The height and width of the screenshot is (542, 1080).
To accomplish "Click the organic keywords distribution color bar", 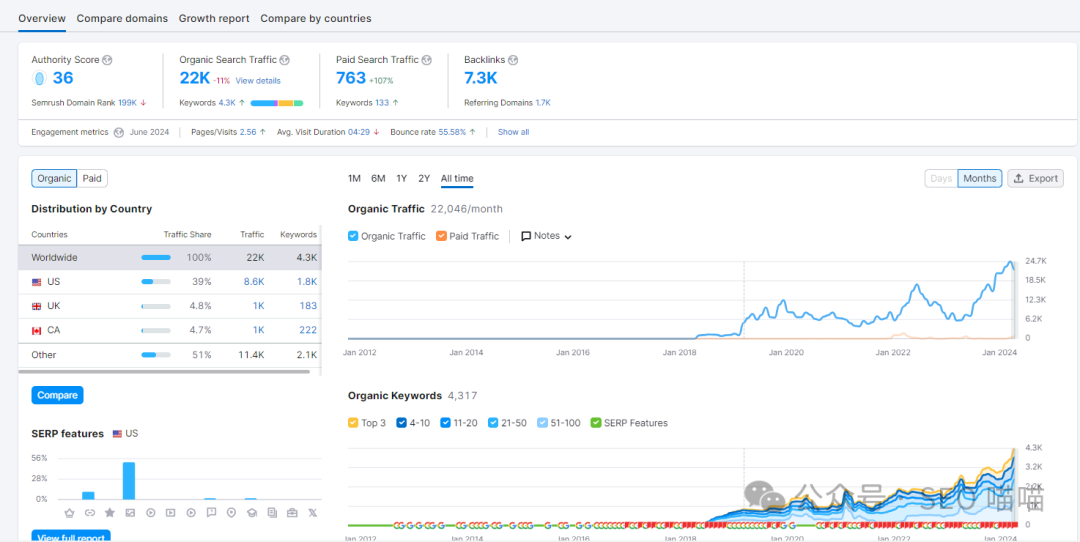I will tap(276, 103).
